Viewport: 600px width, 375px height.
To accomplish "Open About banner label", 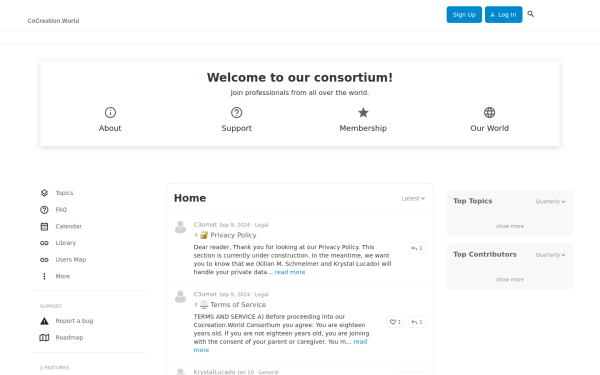I will point(110,128).
